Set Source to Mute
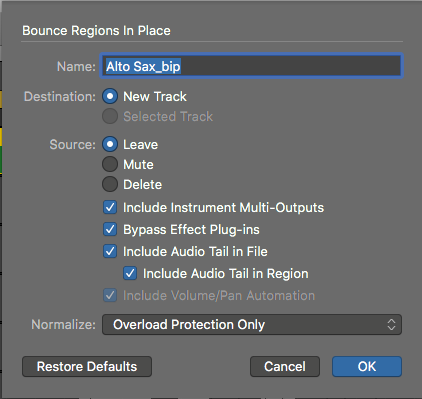The height and width of the screenshot is (399, 422). (110, 164)
